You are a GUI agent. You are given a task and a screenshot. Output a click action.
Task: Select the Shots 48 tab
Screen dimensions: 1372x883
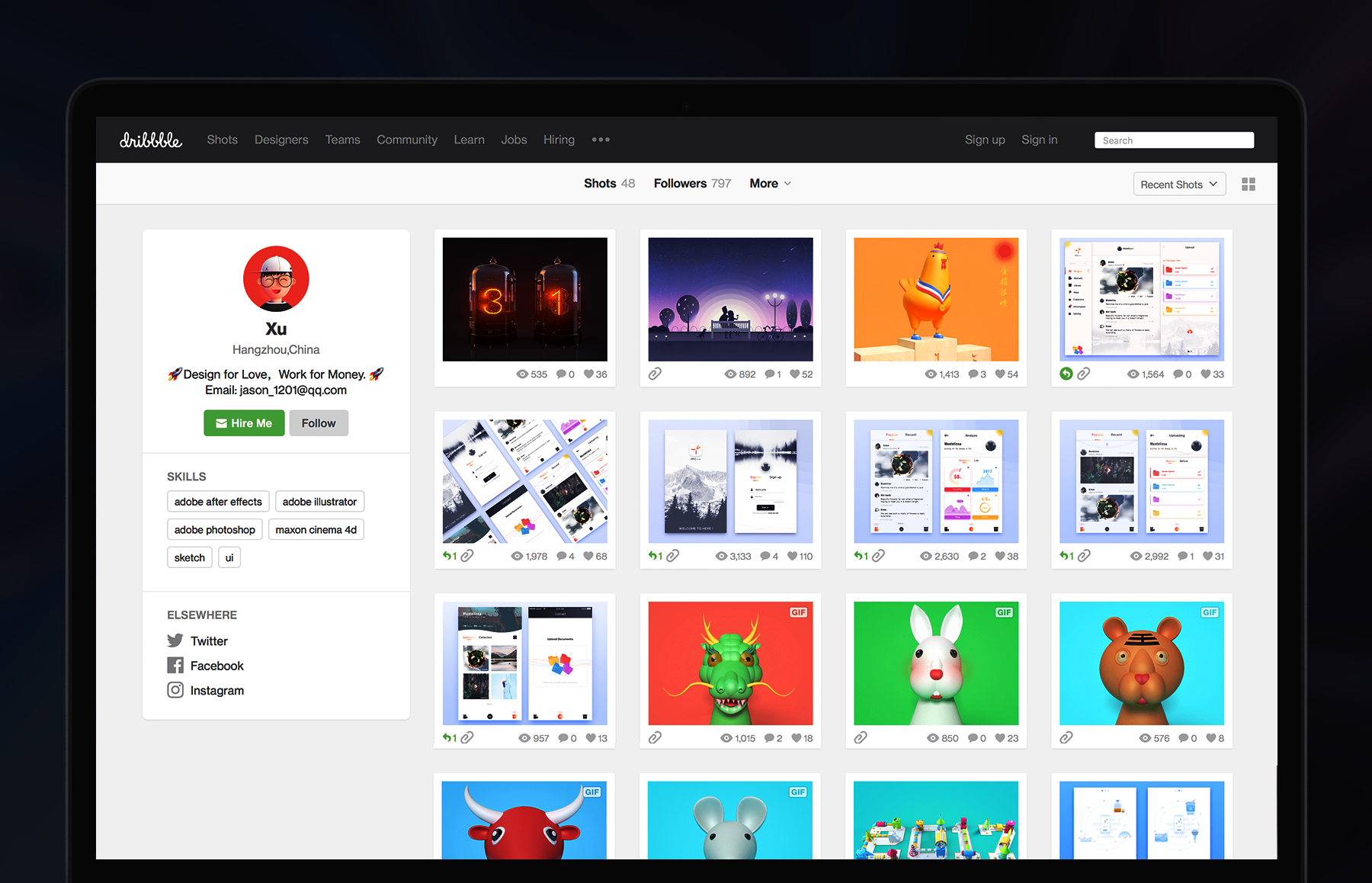tap(609, 183)
